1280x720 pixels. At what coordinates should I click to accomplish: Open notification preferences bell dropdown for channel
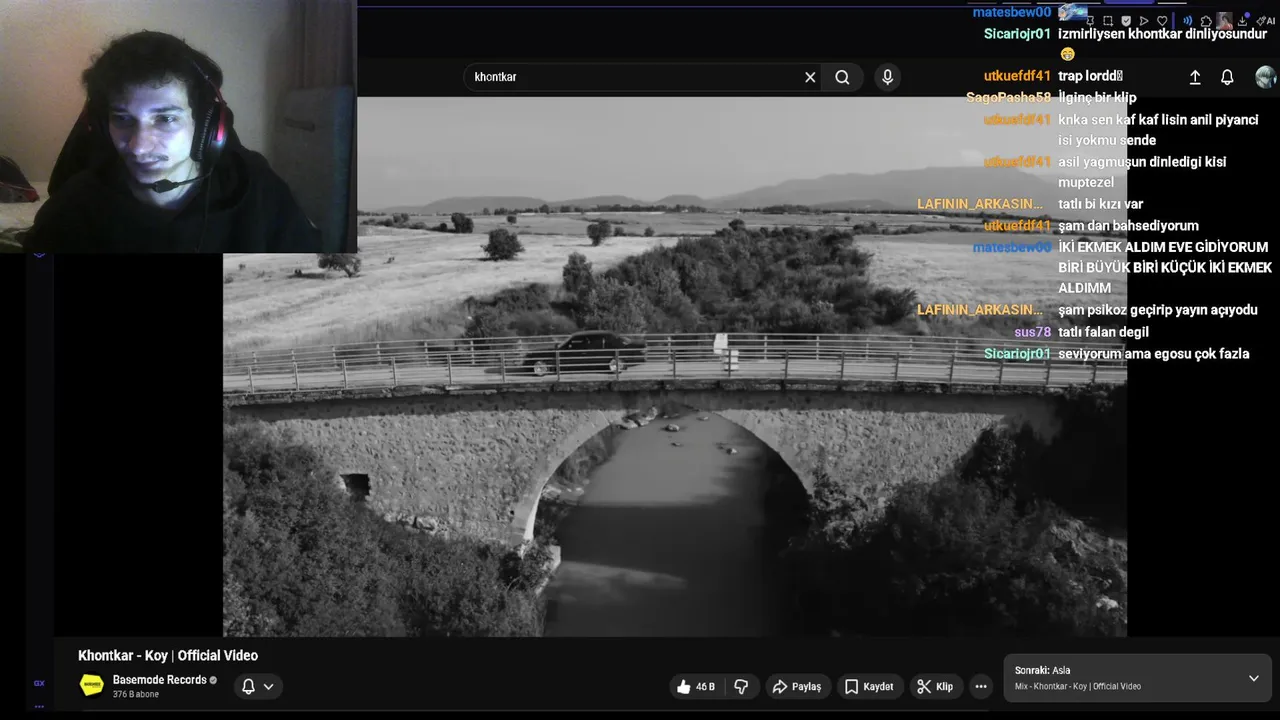(257, 687)
